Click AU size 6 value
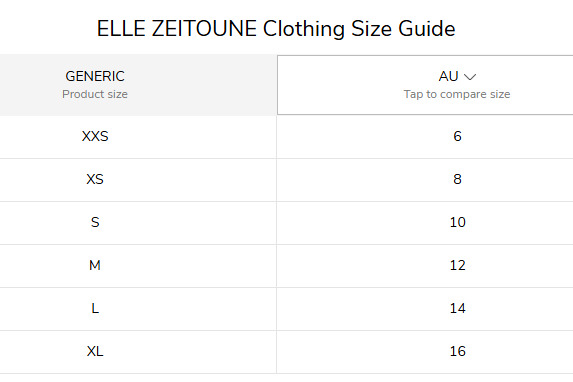The width and height of the screenshot is (573, 382). click(x=458, y=136)
